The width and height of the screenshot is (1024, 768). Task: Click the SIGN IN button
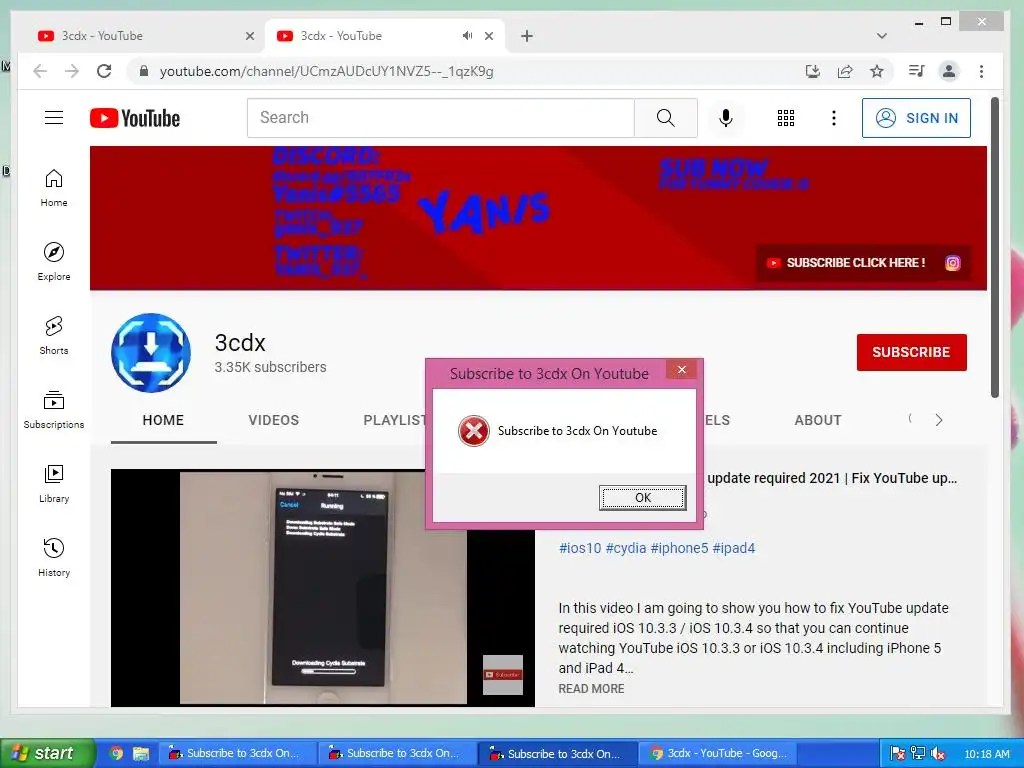(916, 118)
